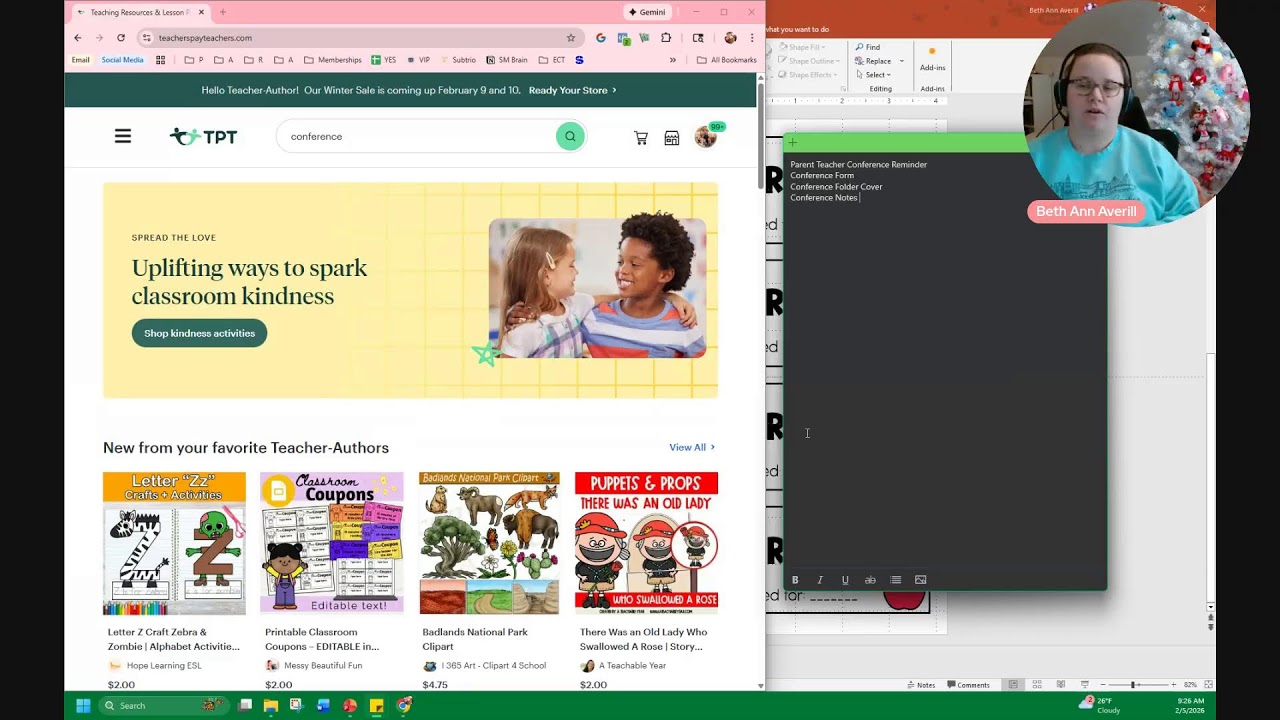Open the 'All Bookmarks' folder
The width and height of the screenshot is (1280, 720).
click(727, 60)
